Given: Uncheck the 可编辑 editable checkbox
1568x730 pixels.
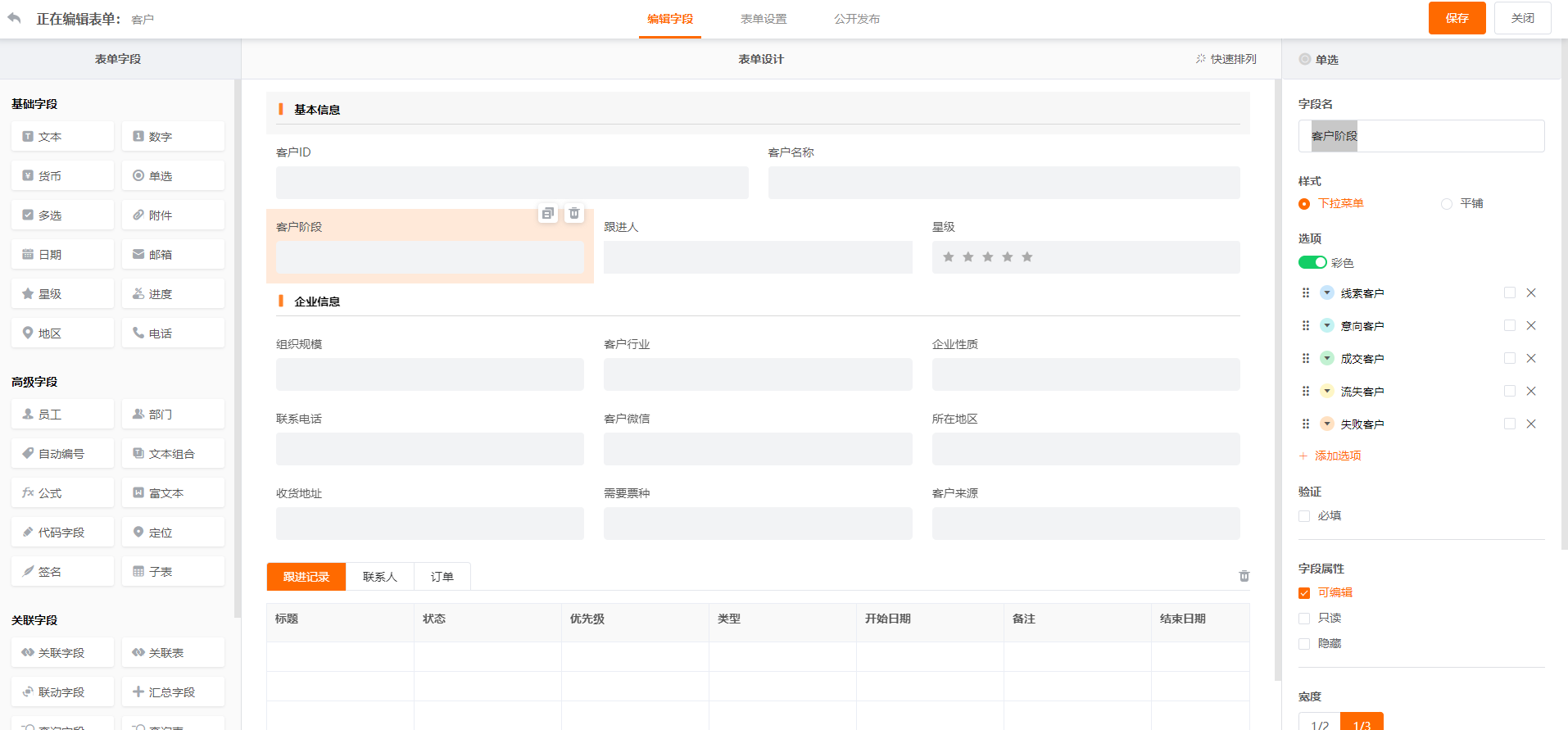Looking at the screenshot, I should [x=1304, y=592].
